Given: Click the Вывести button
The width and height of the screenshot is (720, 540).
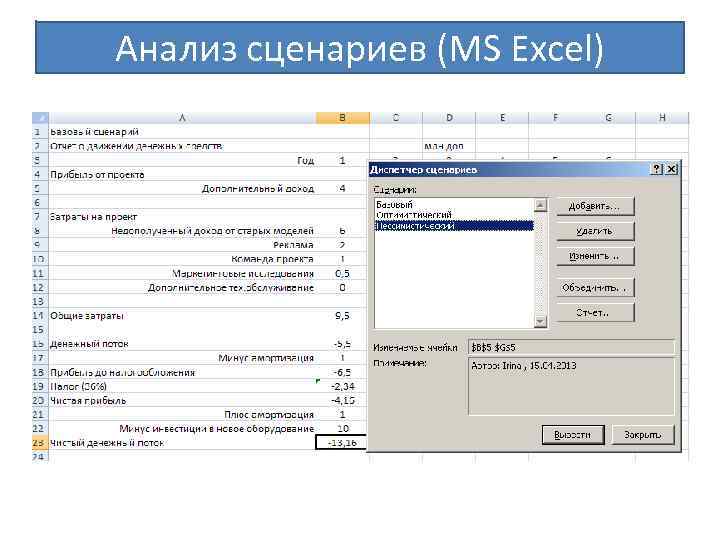Looking at the screenshot, I should point(573,435).
